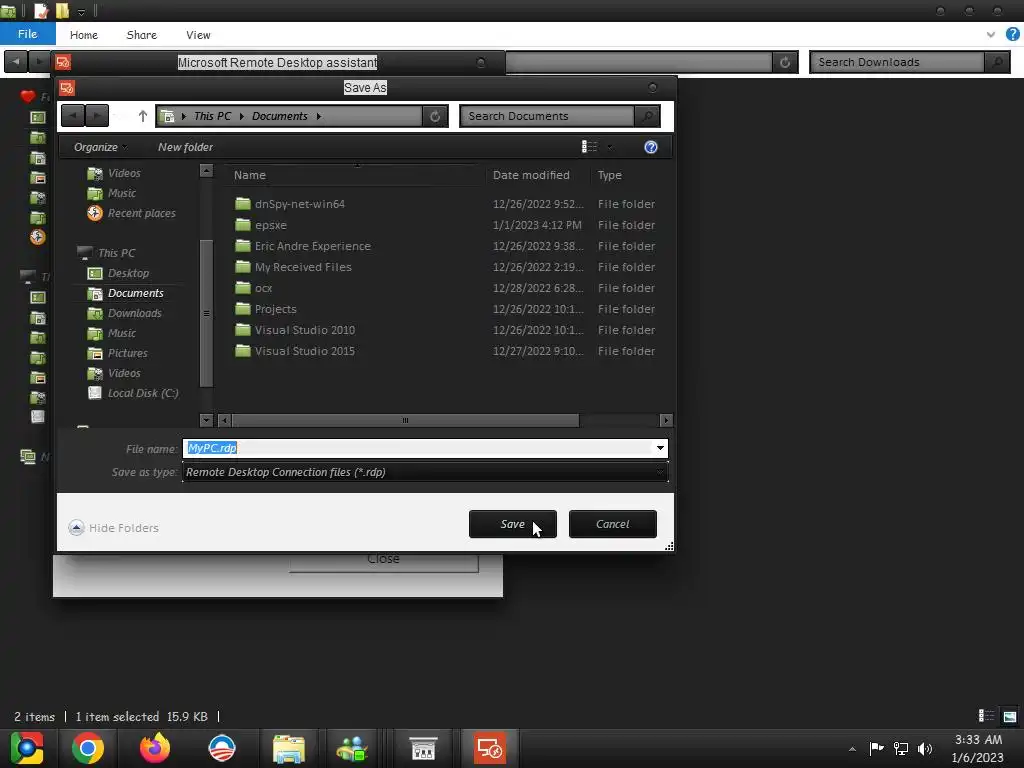Open the View ribbon tab

point(198,35)
